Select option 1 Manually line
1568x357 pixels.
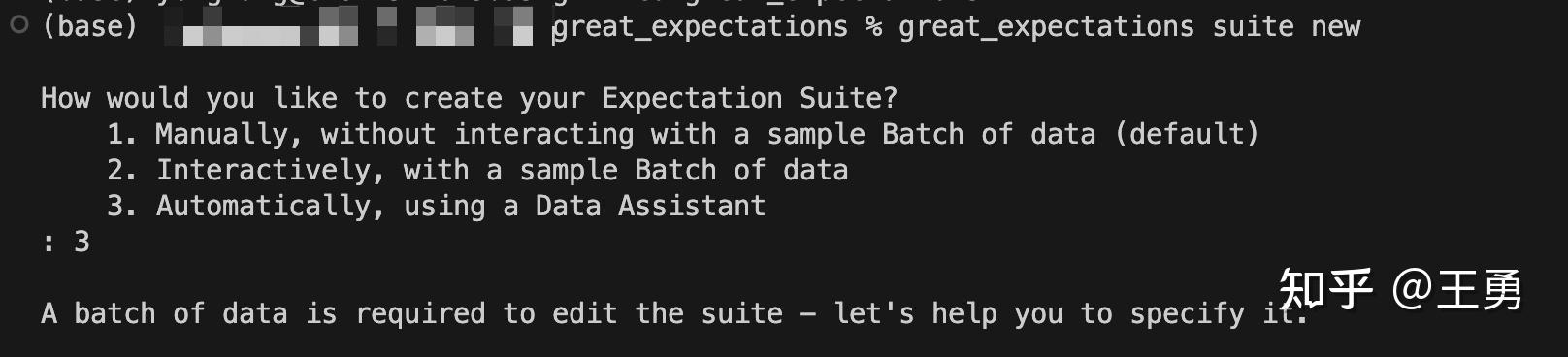(x=683, y=134)
